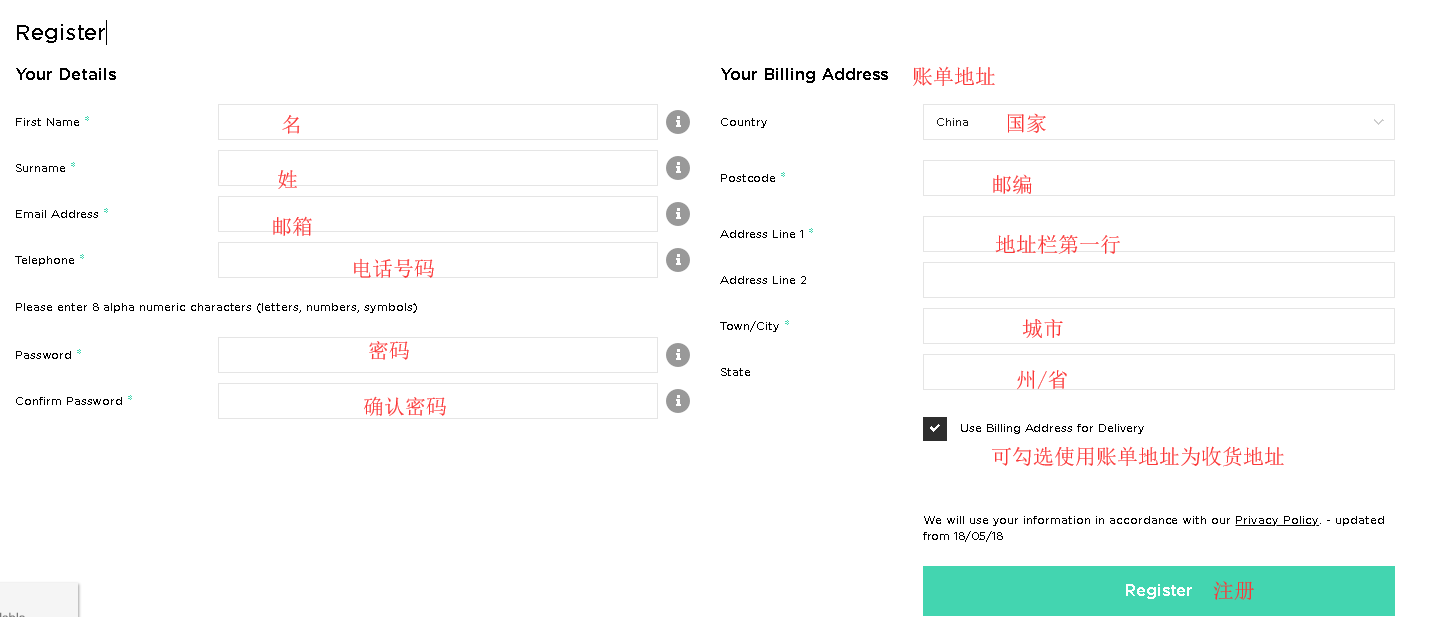This screenshot has height=617, width=1446.
Task: Click the info icon beside Email Address
Action: click(678, 214)
